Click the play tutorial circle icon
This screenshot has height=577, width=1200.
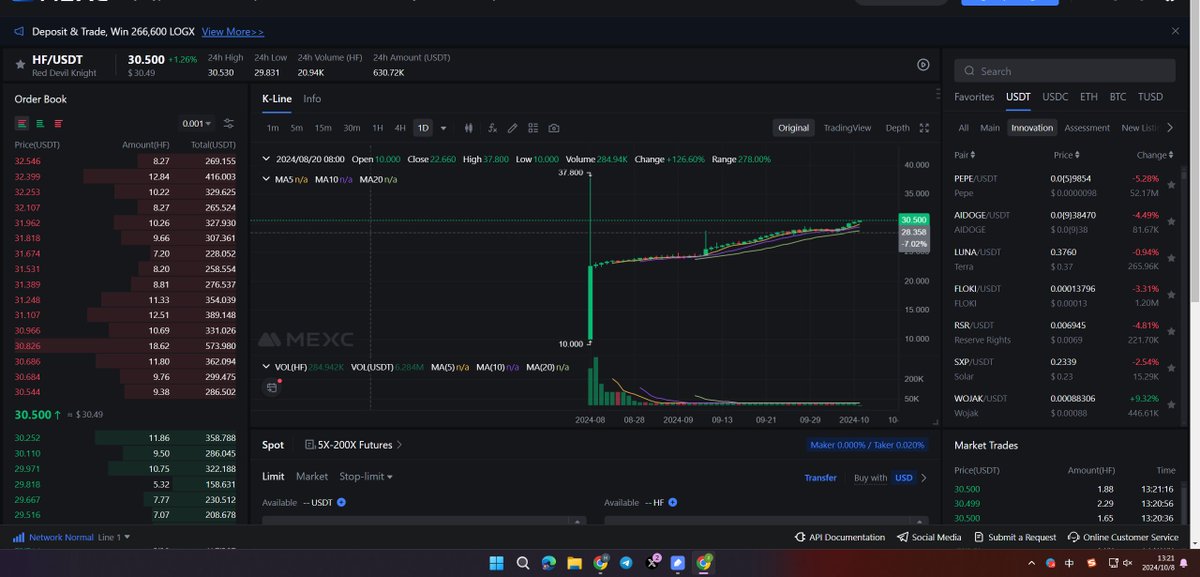(923, 65)
